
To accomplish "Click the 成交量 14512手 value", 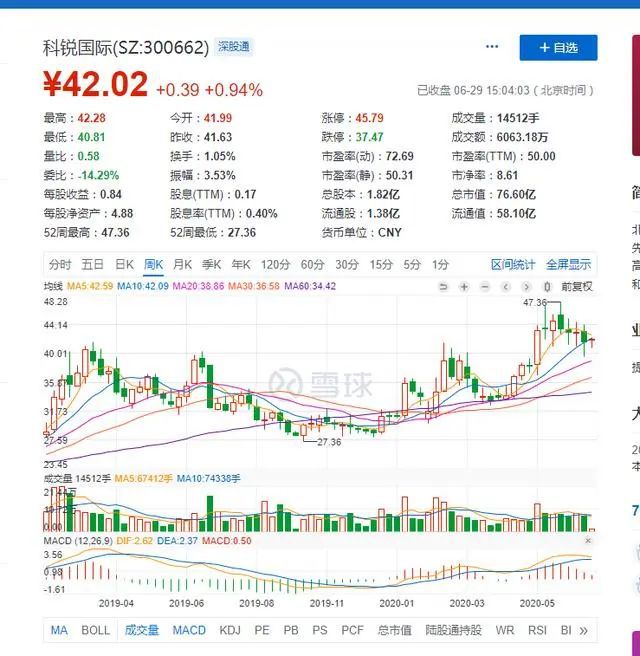I will [x=518, y=118].
